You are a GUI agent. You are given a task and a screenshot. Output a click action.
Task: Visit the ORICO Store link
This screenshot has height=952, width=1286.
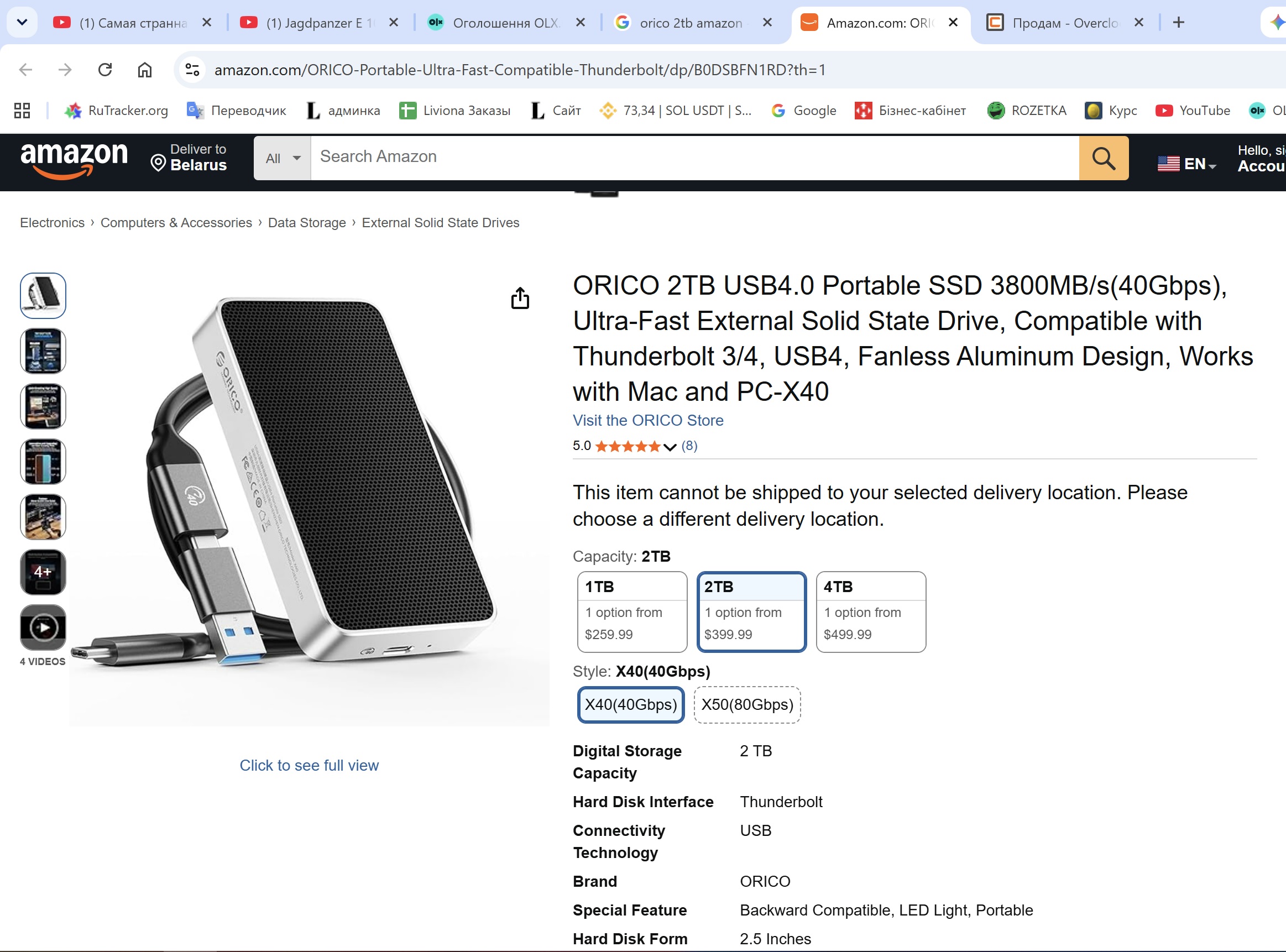(647, 420)
